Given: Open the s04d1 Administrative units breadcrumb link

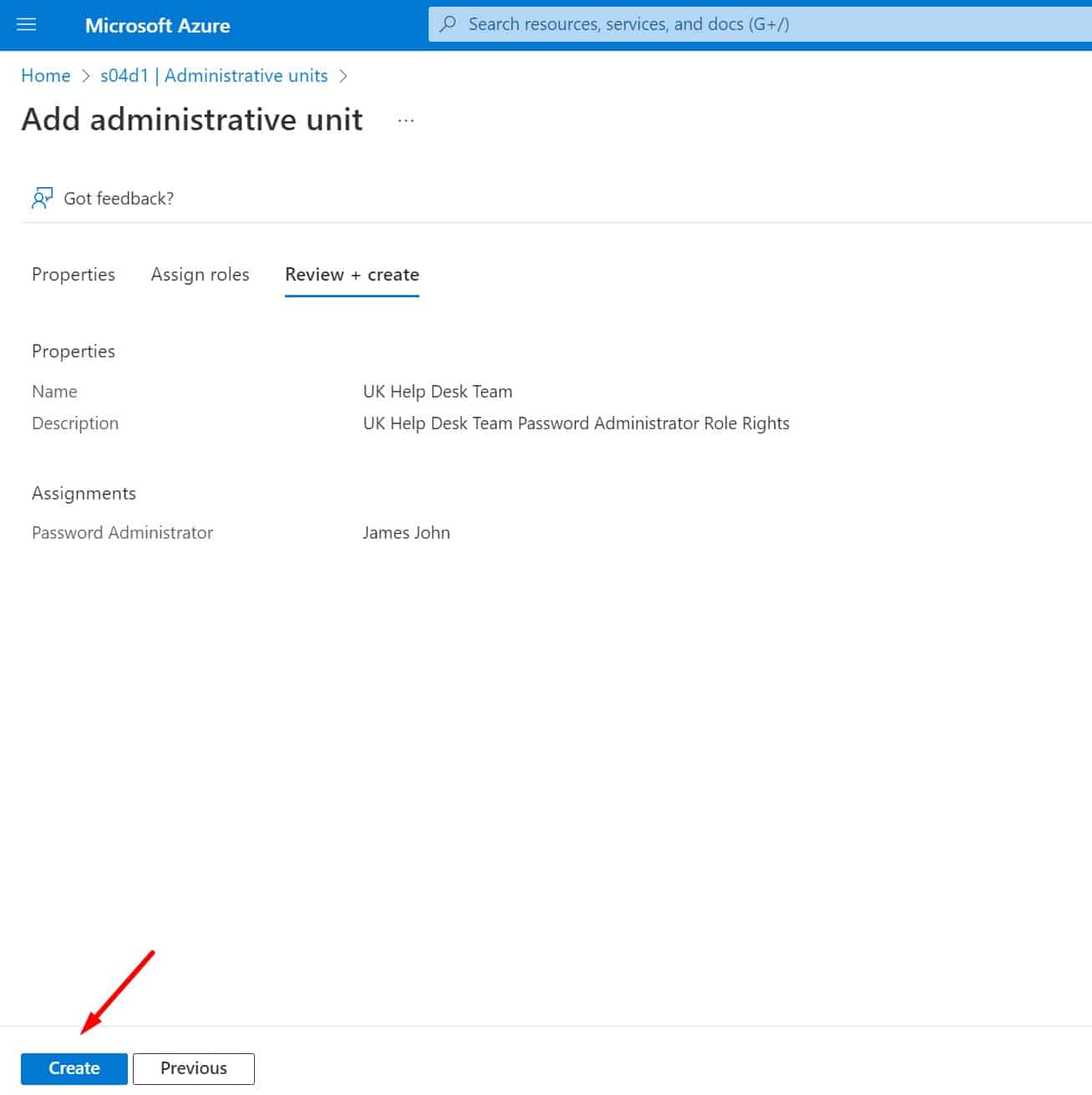Looking at the screenshot, I should (214, 75).
